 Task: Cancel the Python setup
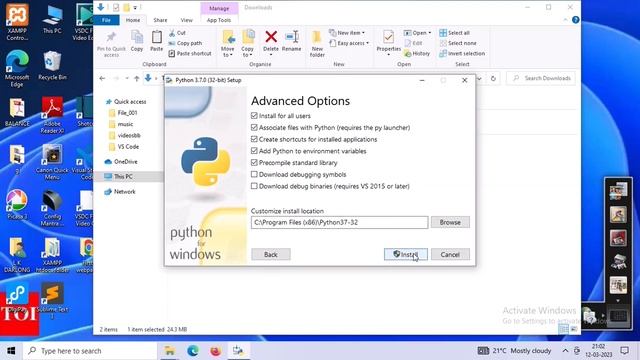click(450, 254)
